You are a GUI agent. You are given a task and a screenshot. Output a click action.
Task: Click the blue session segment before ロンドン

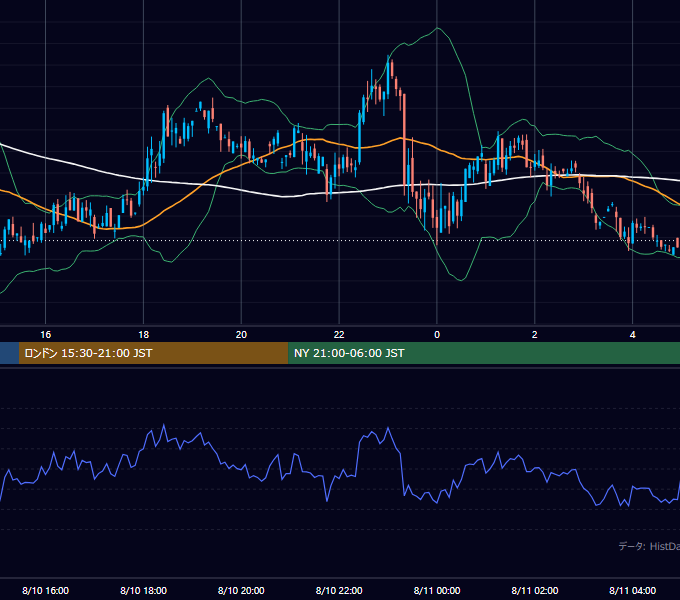pyautogui.click(x=10, y=353)
